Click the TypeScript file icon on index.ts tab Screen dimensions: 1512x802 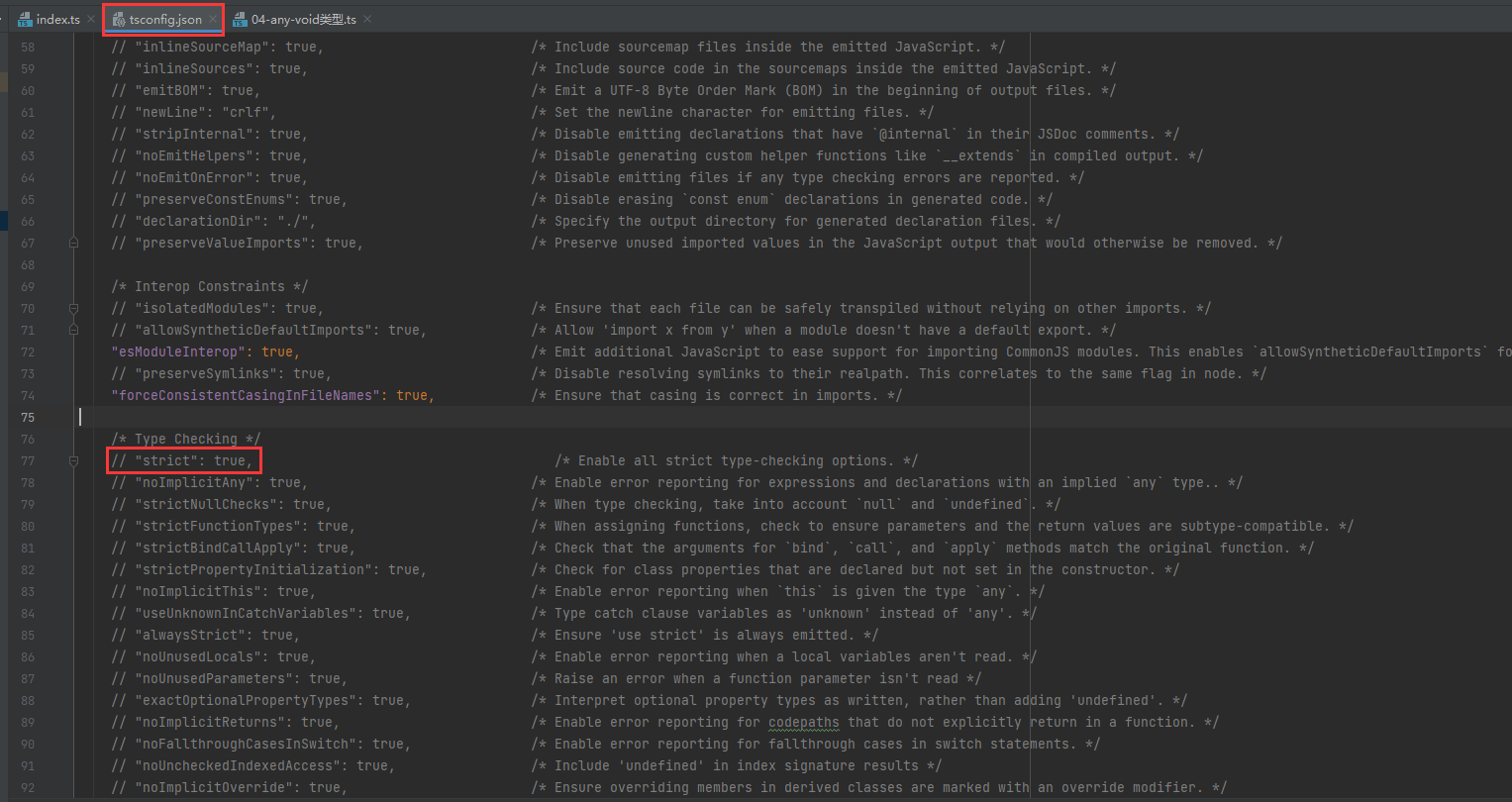coord(24,19)
